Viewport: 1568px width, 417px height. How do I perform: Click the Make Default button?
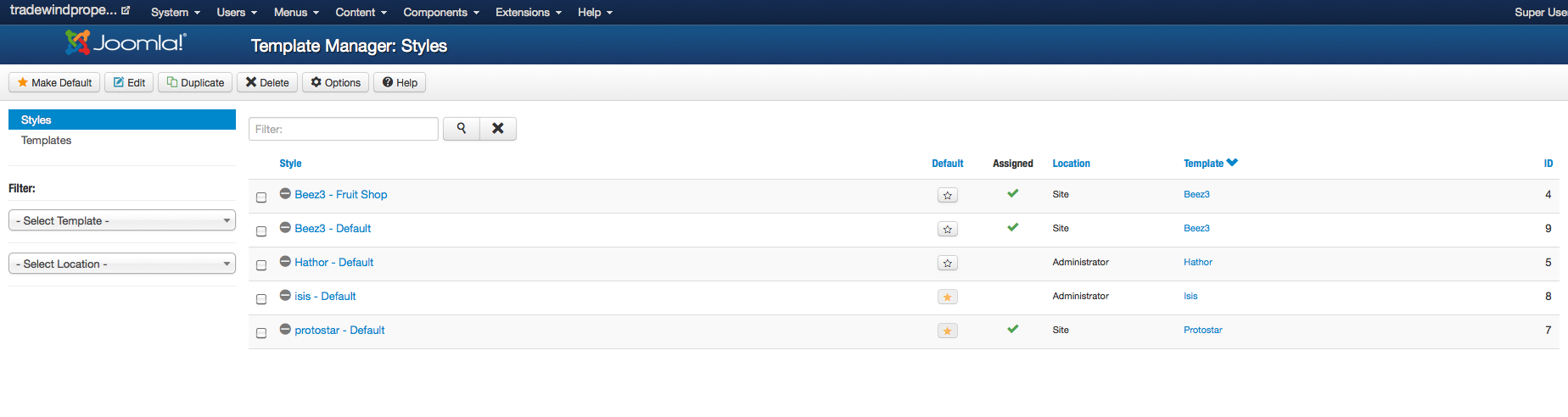point(54,82)
